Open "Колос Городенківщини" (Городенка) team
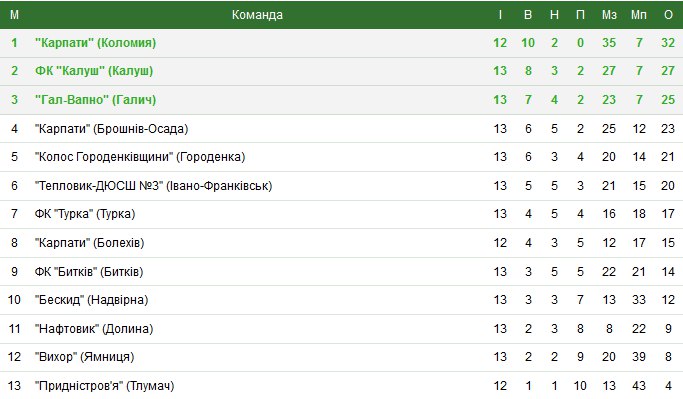683x399 pixels. pyautogui.click(x=140, y=157)
